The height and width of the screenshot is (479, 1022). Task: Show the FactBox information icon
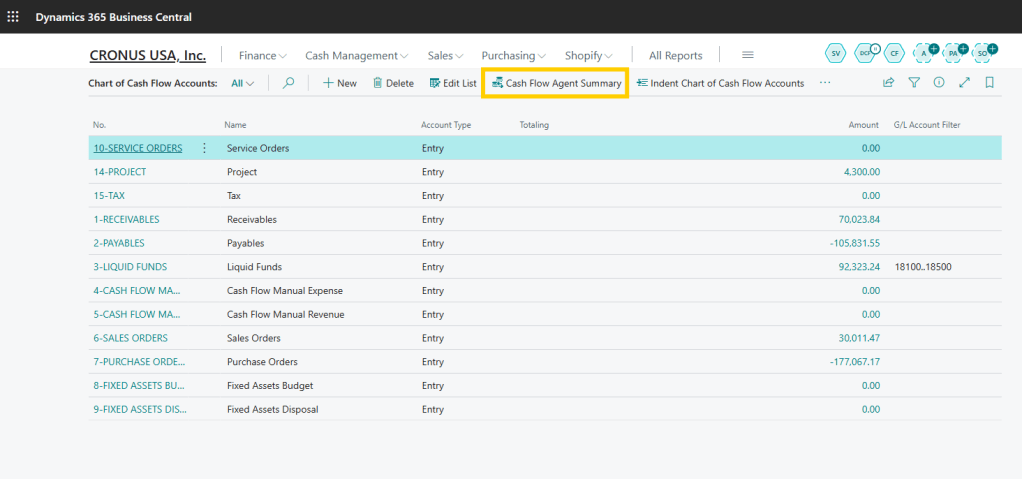point(939,83)
